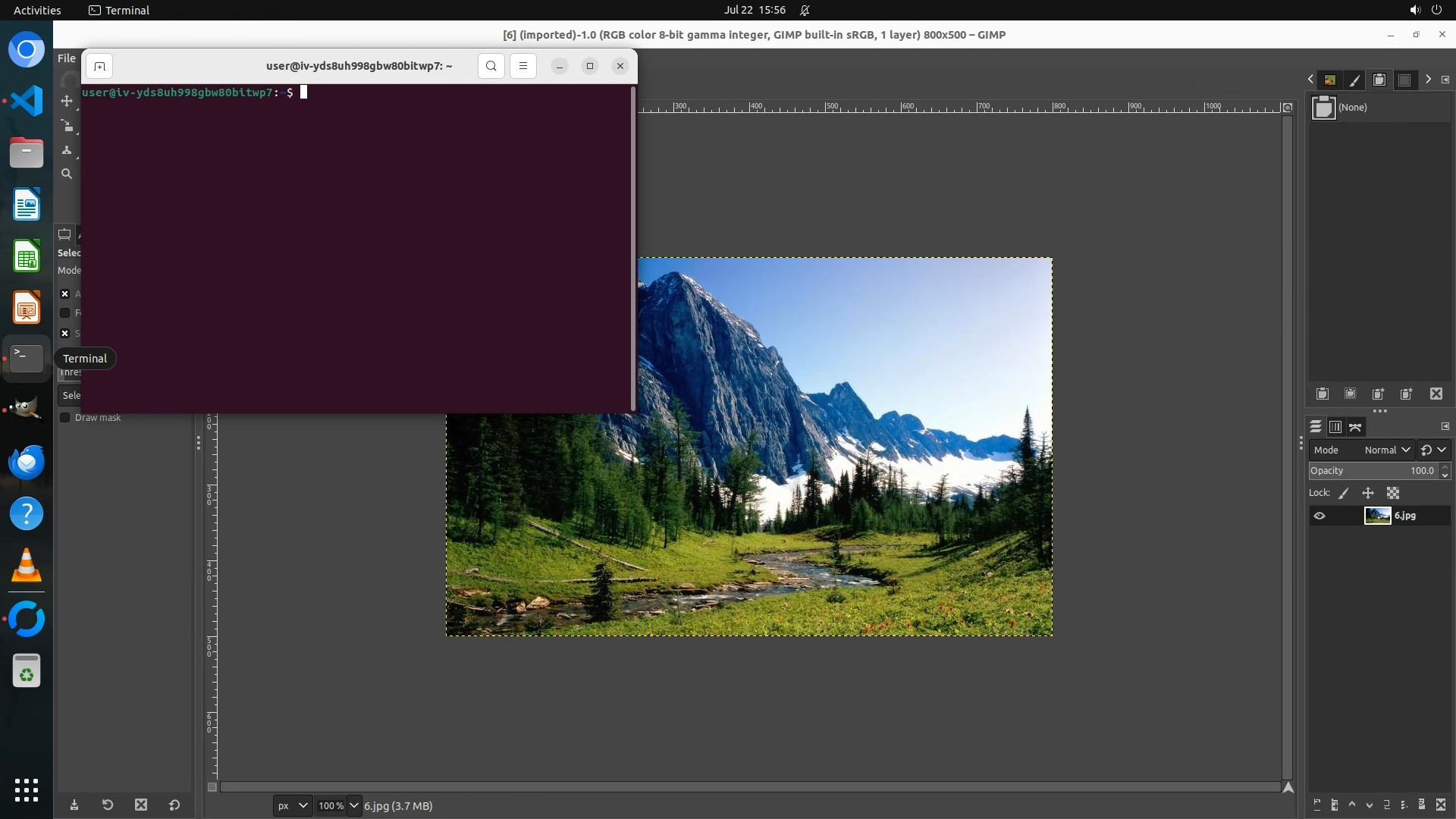Switch to the Channels tab
Viewport: 1456px width, 819px height.
coord(1335,427)
